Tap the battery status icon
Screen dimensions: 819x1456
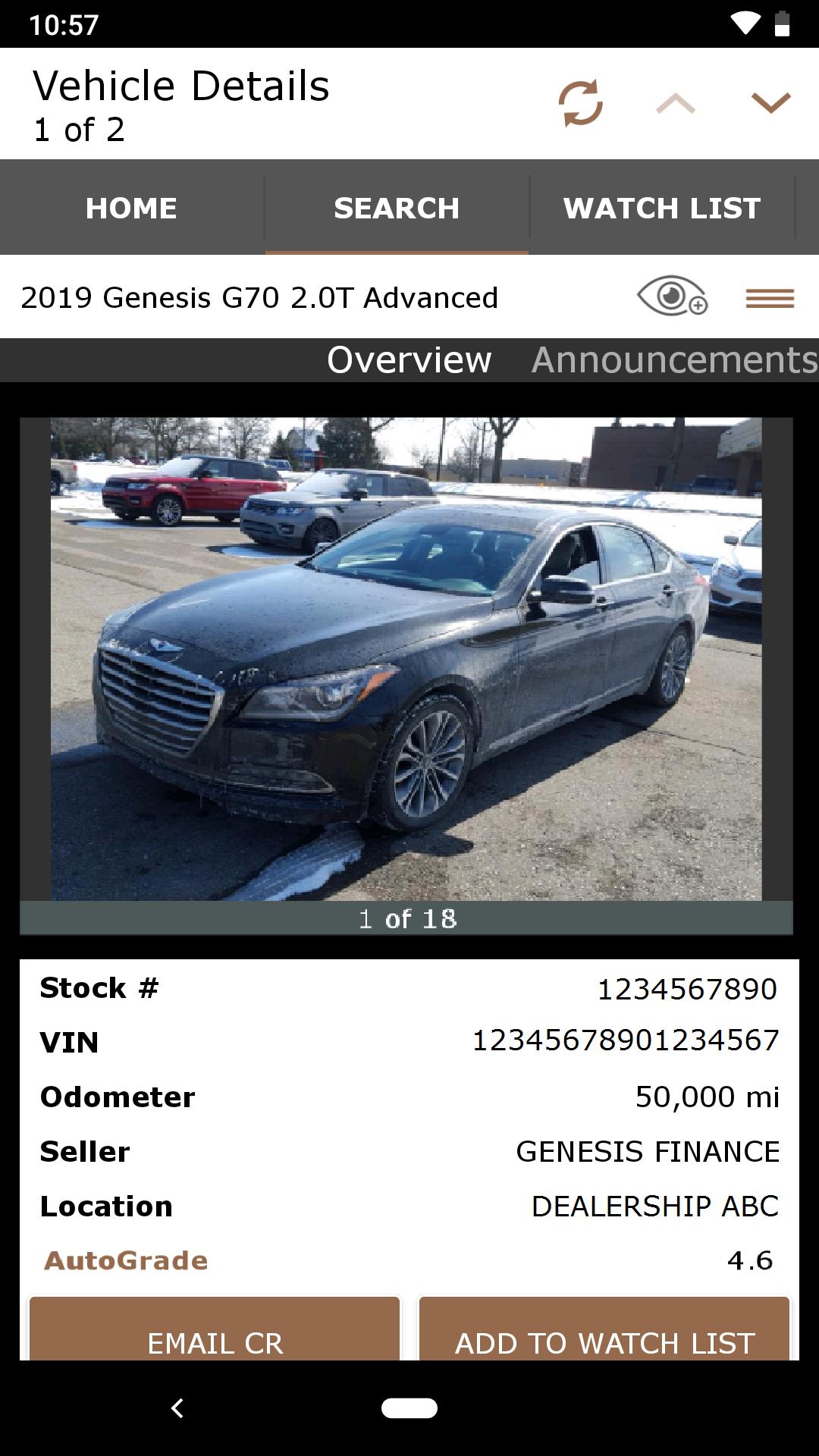(782, 24)
